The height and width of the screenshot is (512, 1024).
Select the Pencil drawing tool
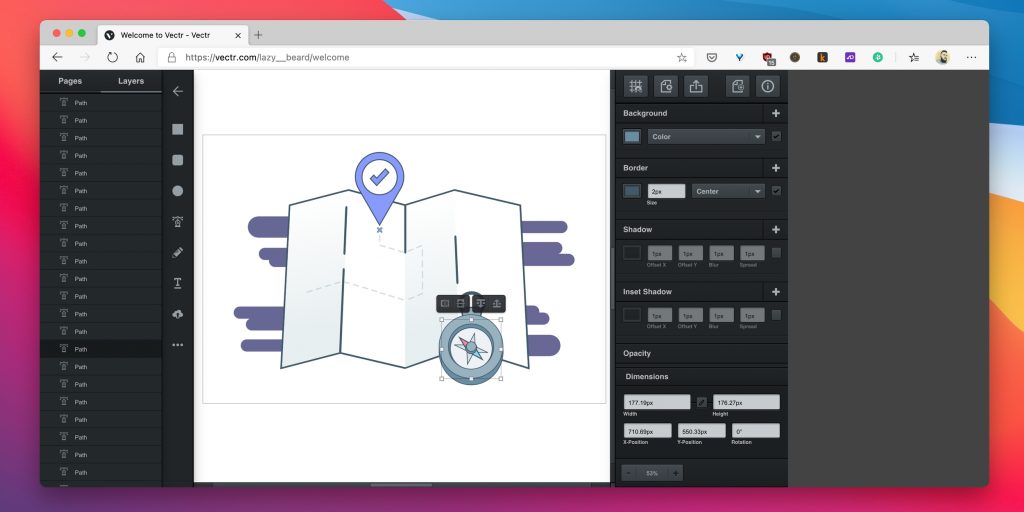tap(178, 252)
